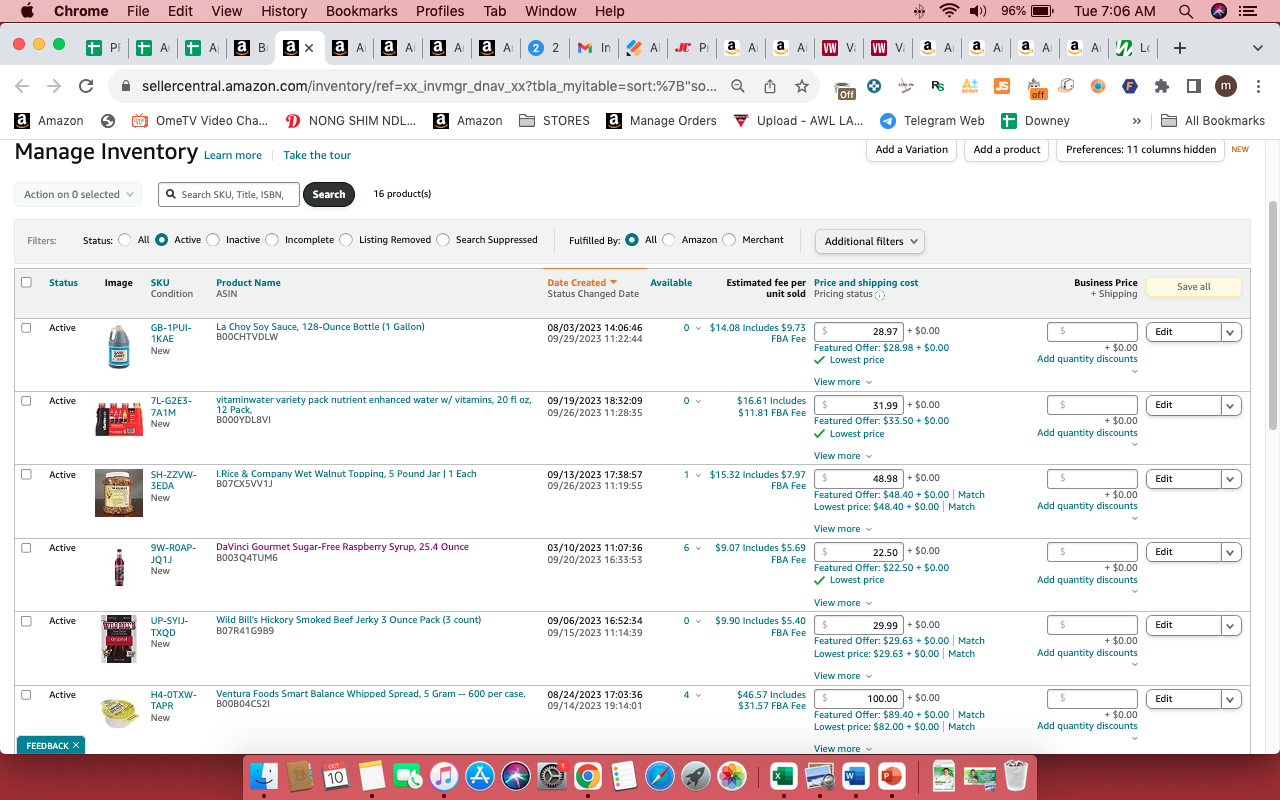Sort by the Date Created column
The width and height of the screenshot is (1280, 800).
point(581,283)
